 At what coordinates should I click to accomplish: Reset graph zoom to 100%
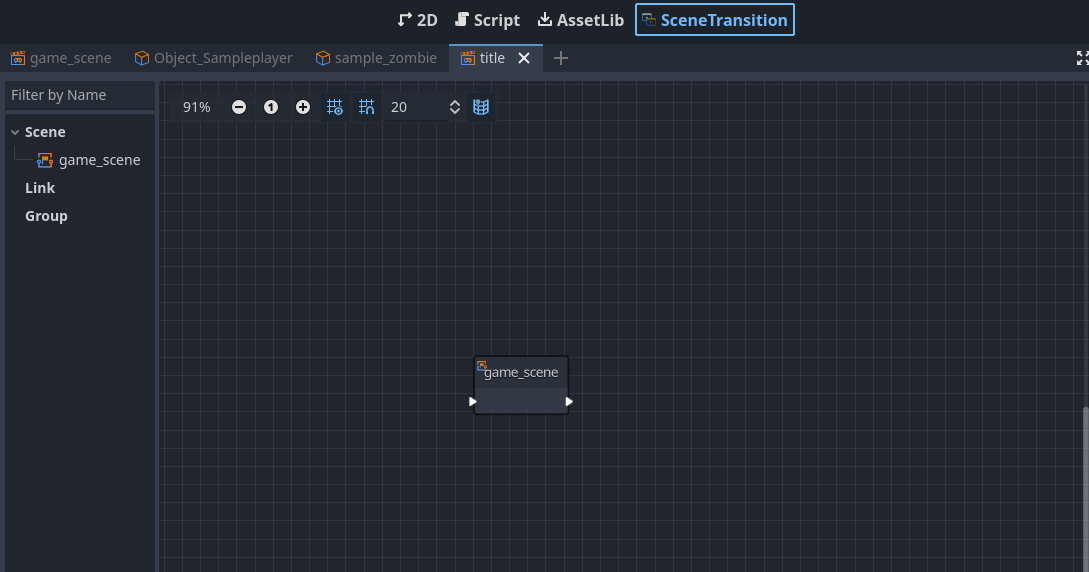click(271, 107)
